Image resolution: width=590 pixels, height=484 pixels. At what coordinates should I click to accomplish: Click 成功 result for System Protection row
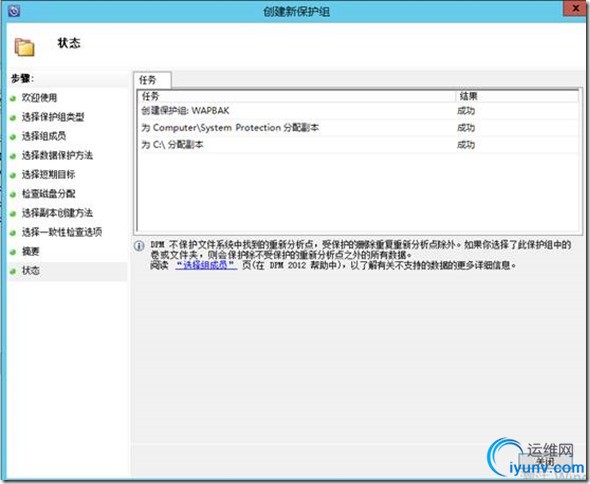coord(466,128)
